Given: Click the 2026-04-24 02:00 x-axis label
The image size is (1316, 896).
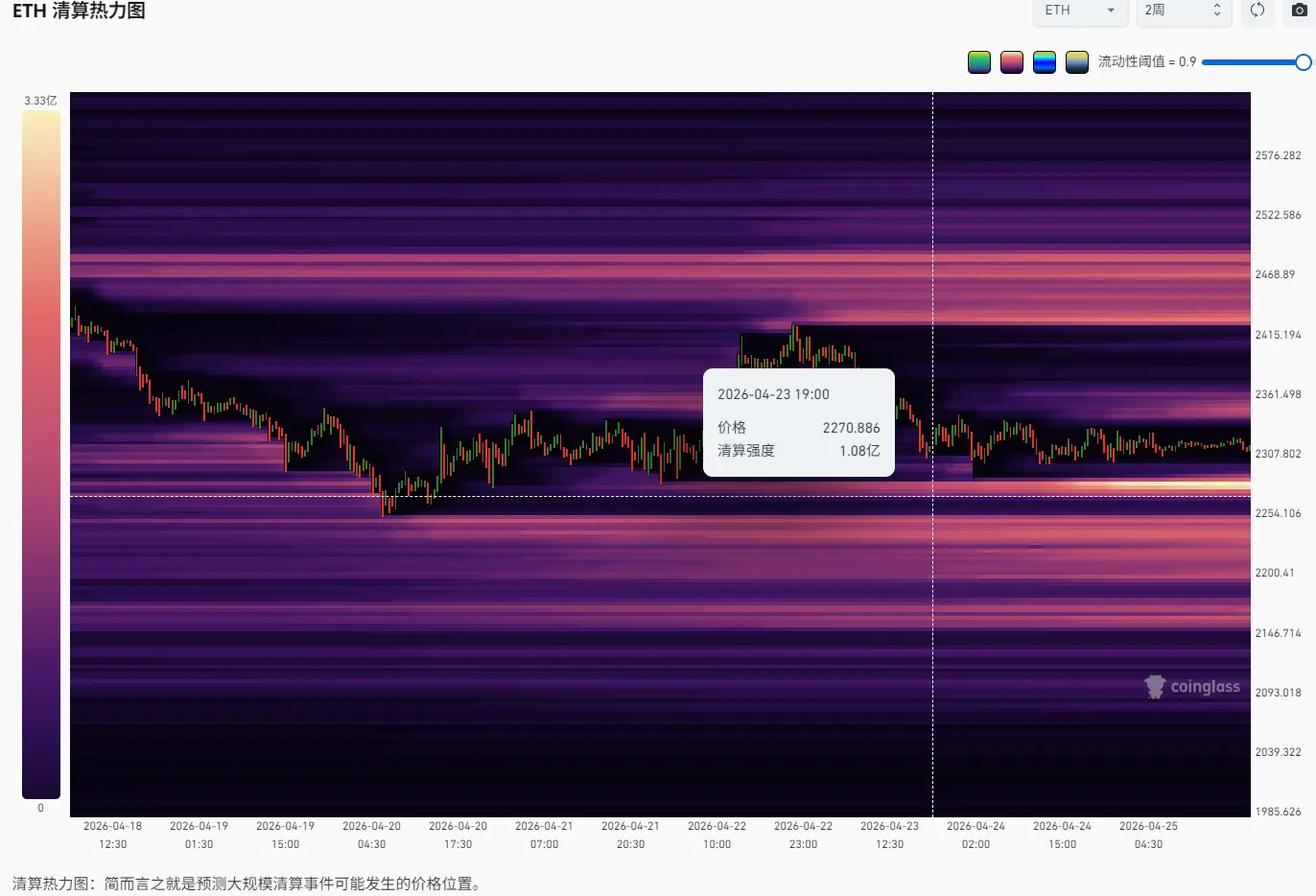Looking at the screenshot, I should click(x=975, y=835).
